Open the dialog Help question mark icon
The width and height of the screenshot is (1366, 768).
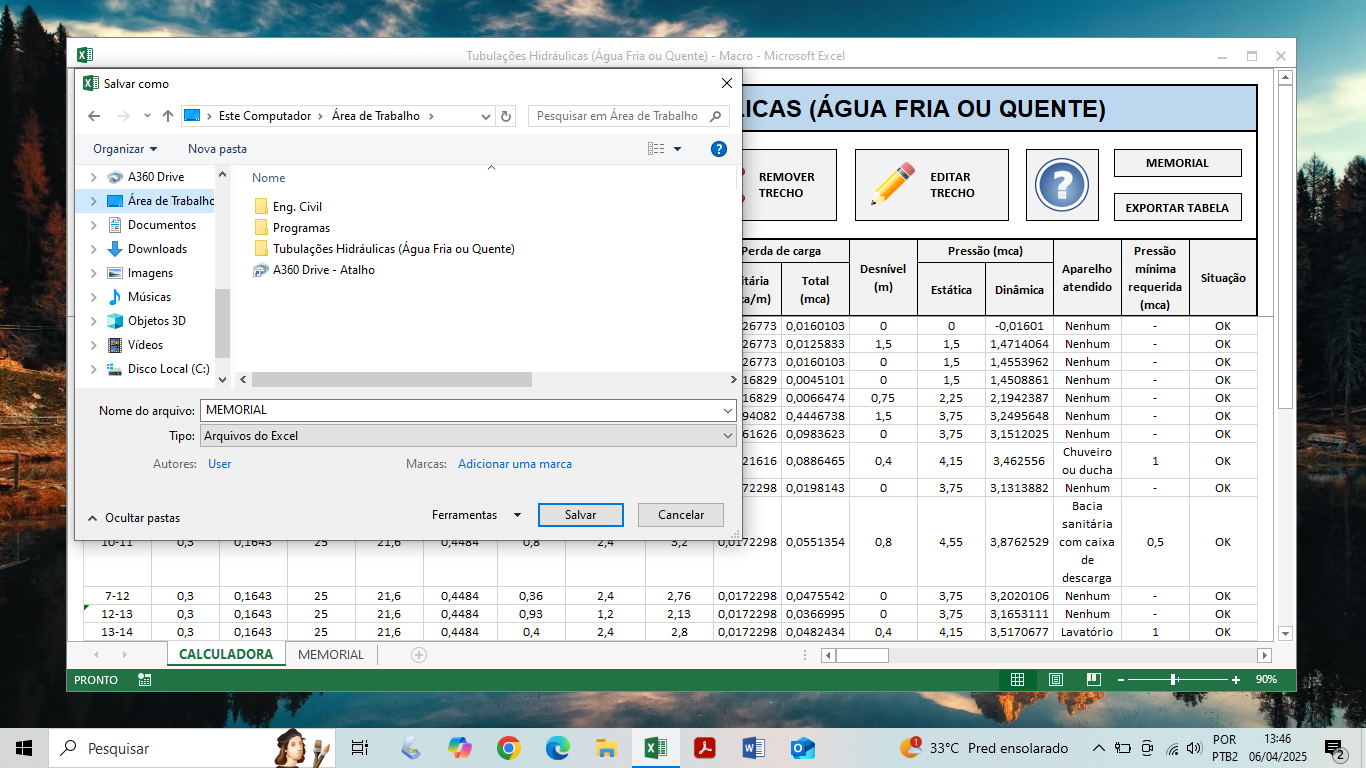[x=718, y=149]
